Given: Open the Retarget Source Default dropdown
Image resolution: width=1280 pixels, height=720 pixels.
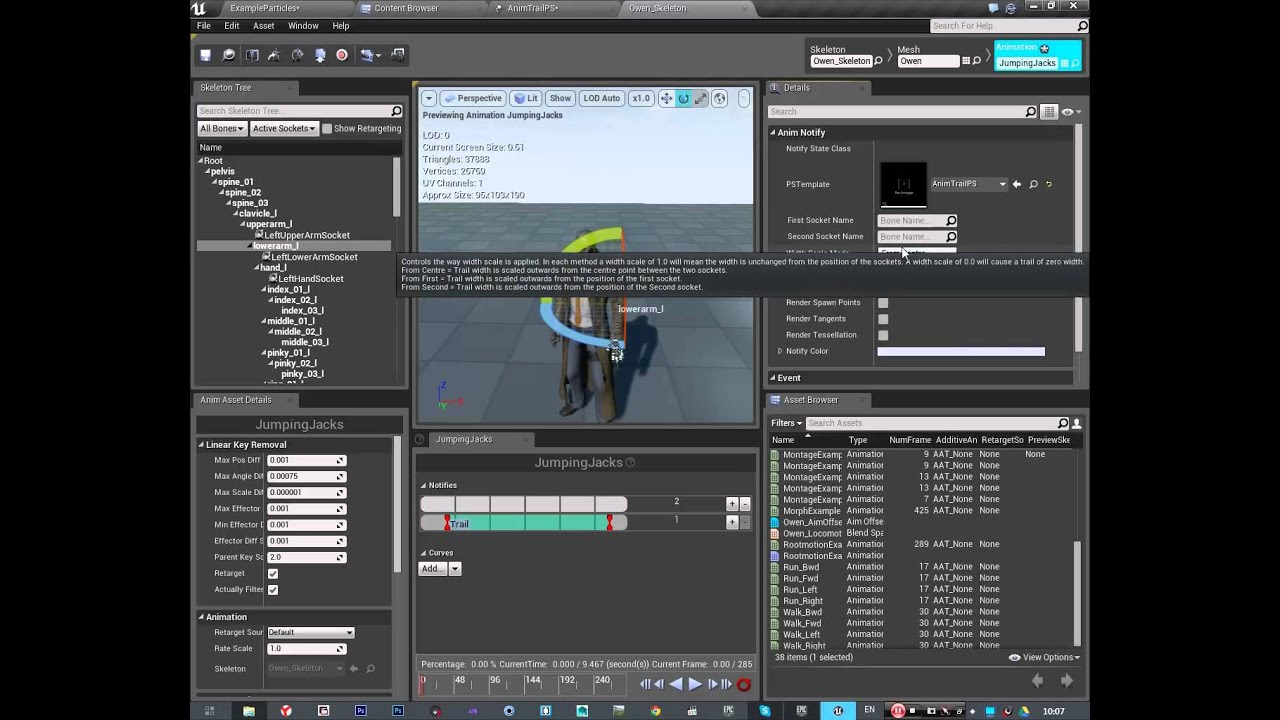Looking at the screenshot, I should 310,632.
